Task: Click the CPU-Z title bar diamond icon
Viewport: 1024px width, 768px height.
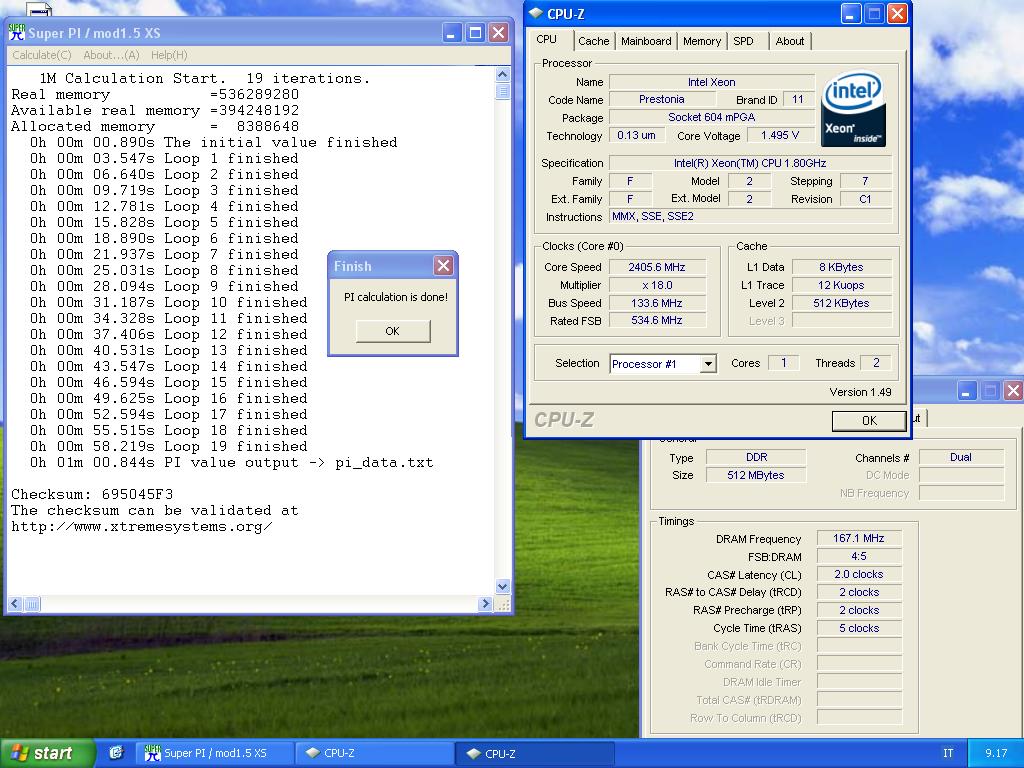Action: tap(536, 13)
